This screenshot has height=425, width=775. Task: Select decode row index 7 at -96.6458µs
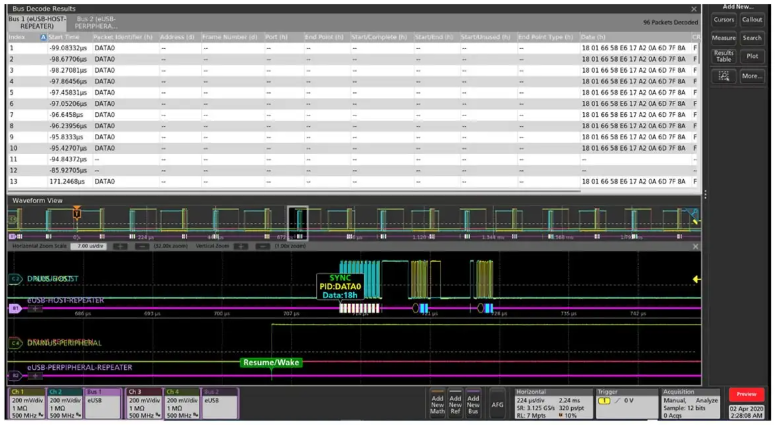pos(353,115)
